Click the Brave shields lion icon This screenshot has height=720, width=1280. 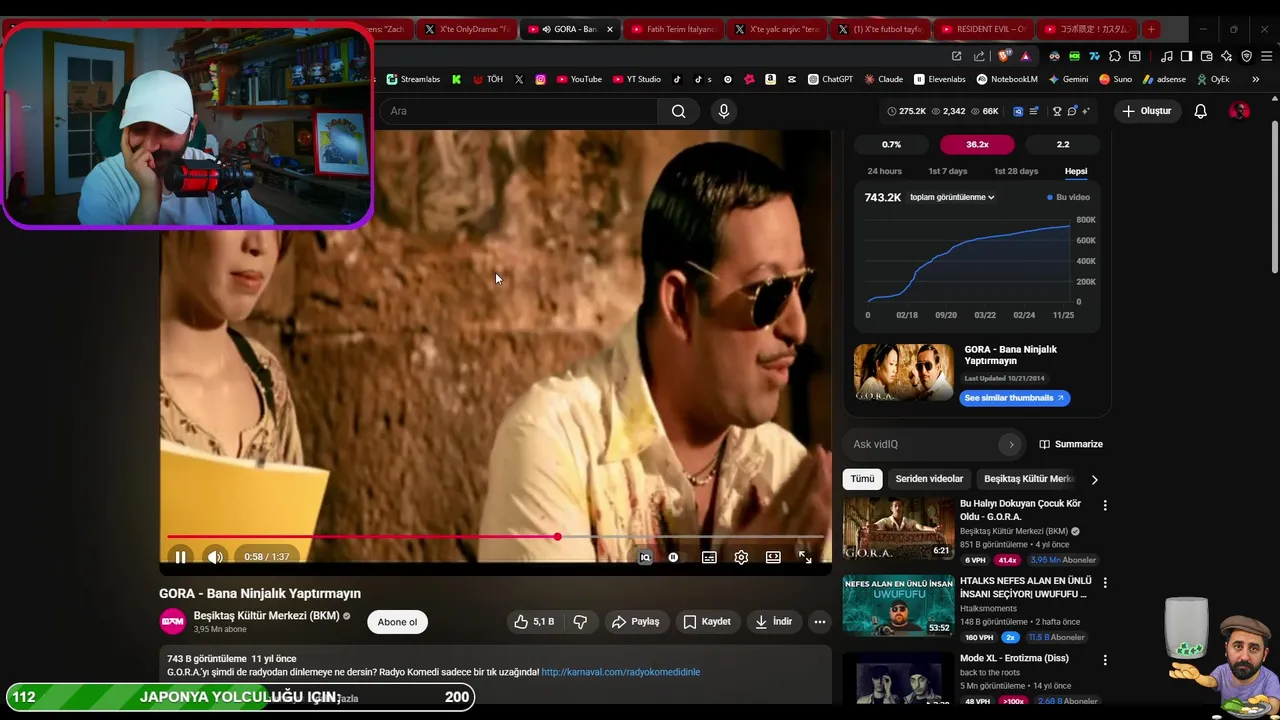click(1004, 56)
